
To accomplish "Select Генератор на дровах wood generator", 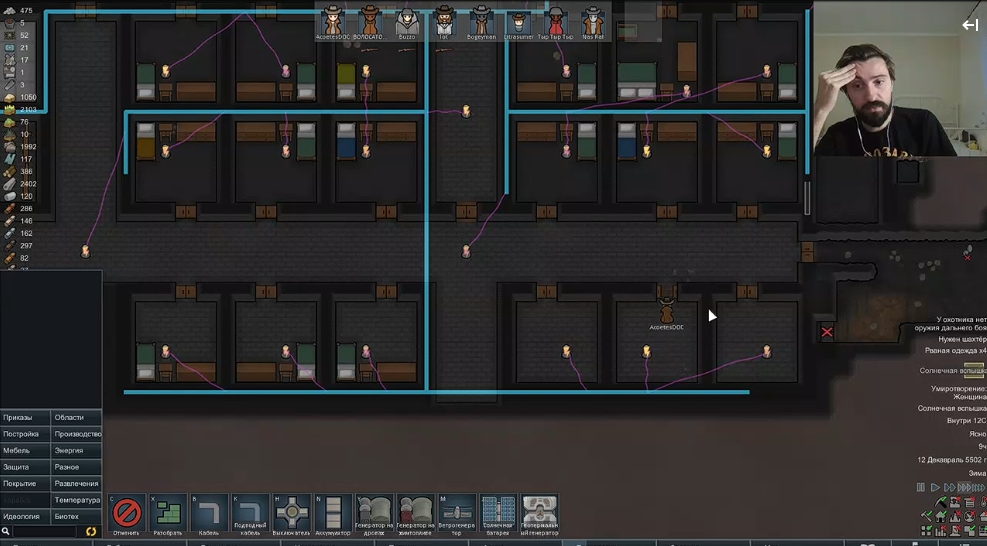I will point(374,513).
